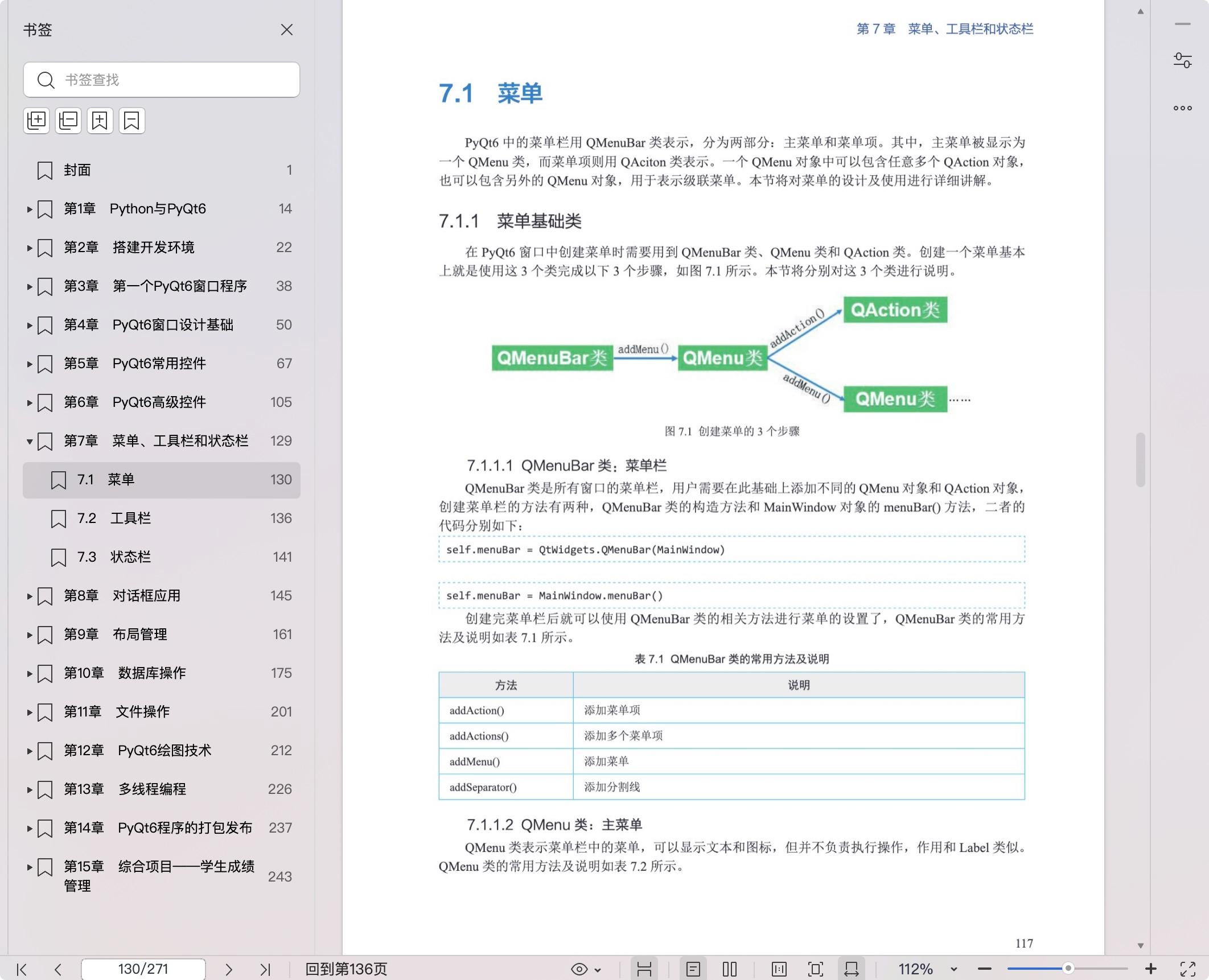Expand 第14章 PyQt6程序的打包发布
Viewport: 1209px width, 980px height.
click(x=29, y=829)
